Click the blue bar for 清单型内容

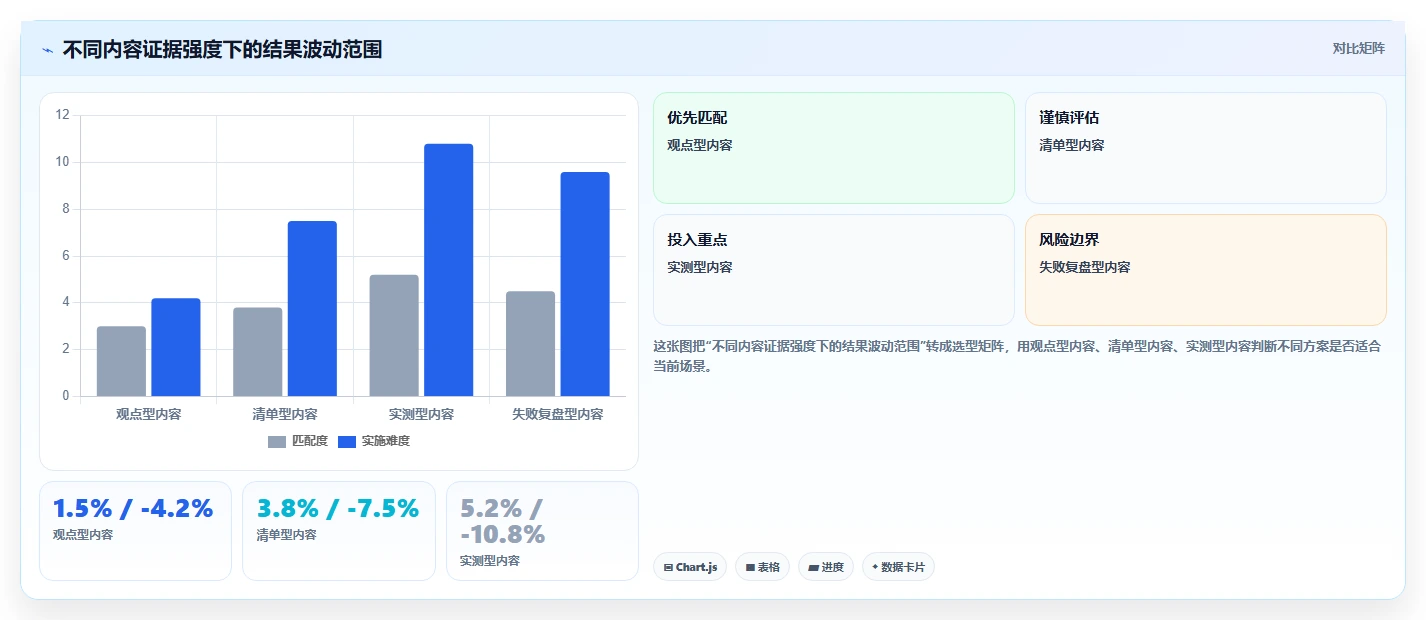(312, 308)
